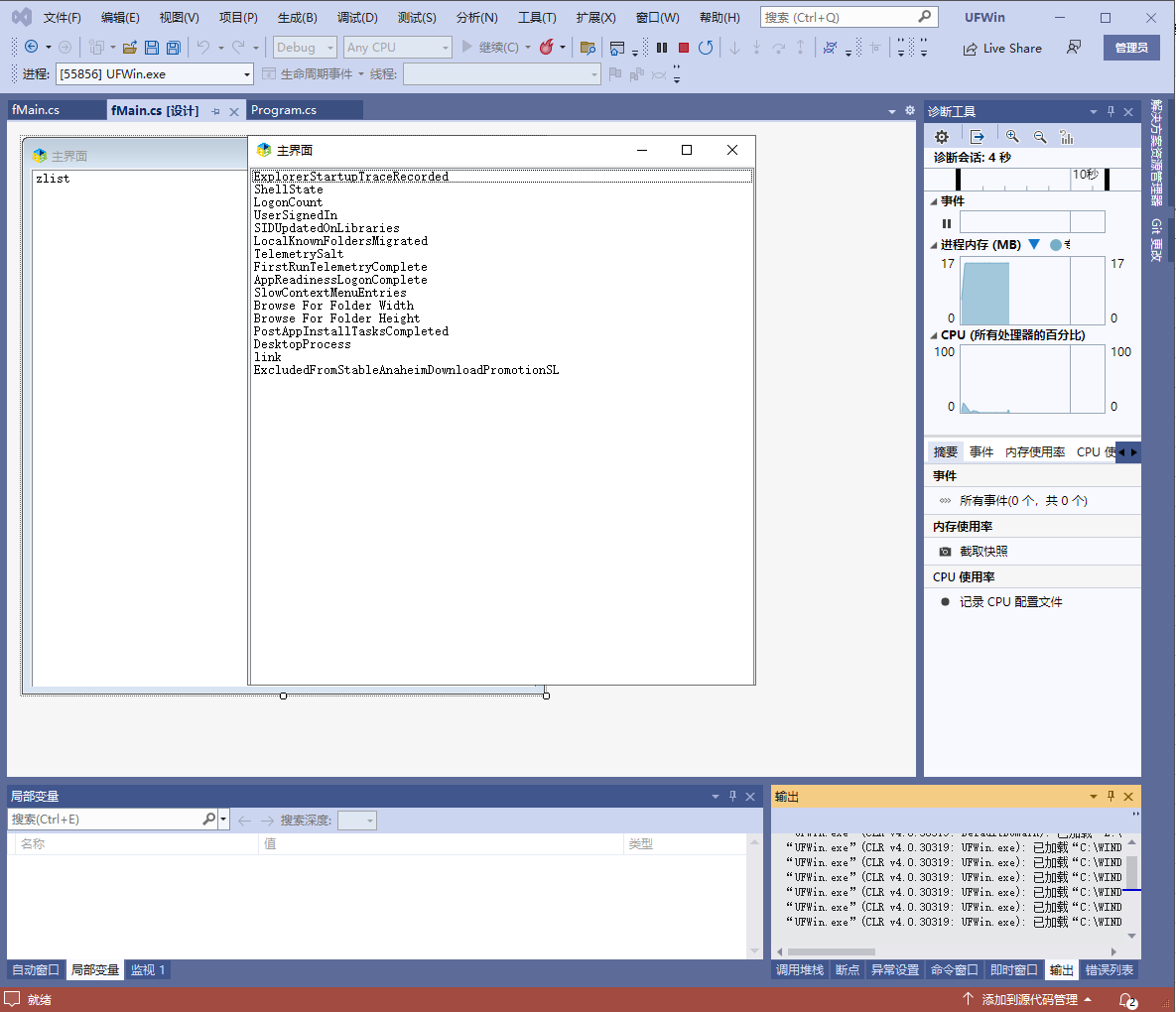The height and width of the screenshot is (1012, 1176).
Task: Click the record CPU profile dot icon
Action: click(945, 602)
